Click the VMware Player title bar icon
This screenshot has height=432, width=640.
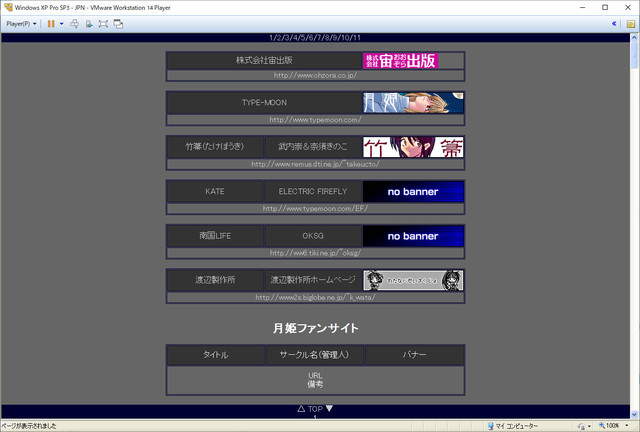pos(8,7)
